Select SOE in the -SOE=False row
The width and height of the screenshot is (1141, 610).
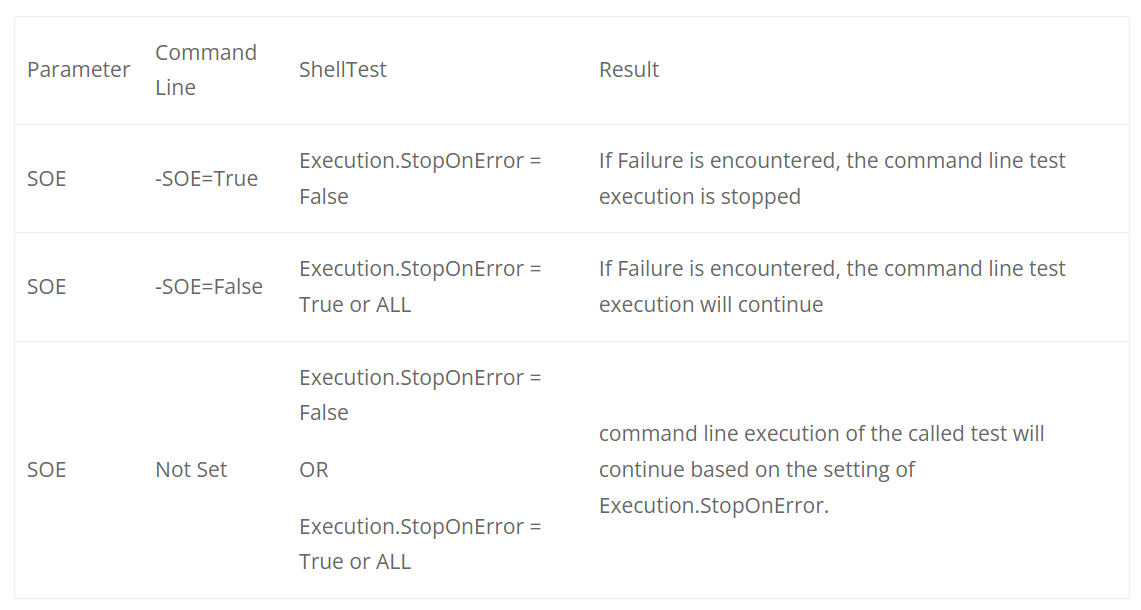46,287
